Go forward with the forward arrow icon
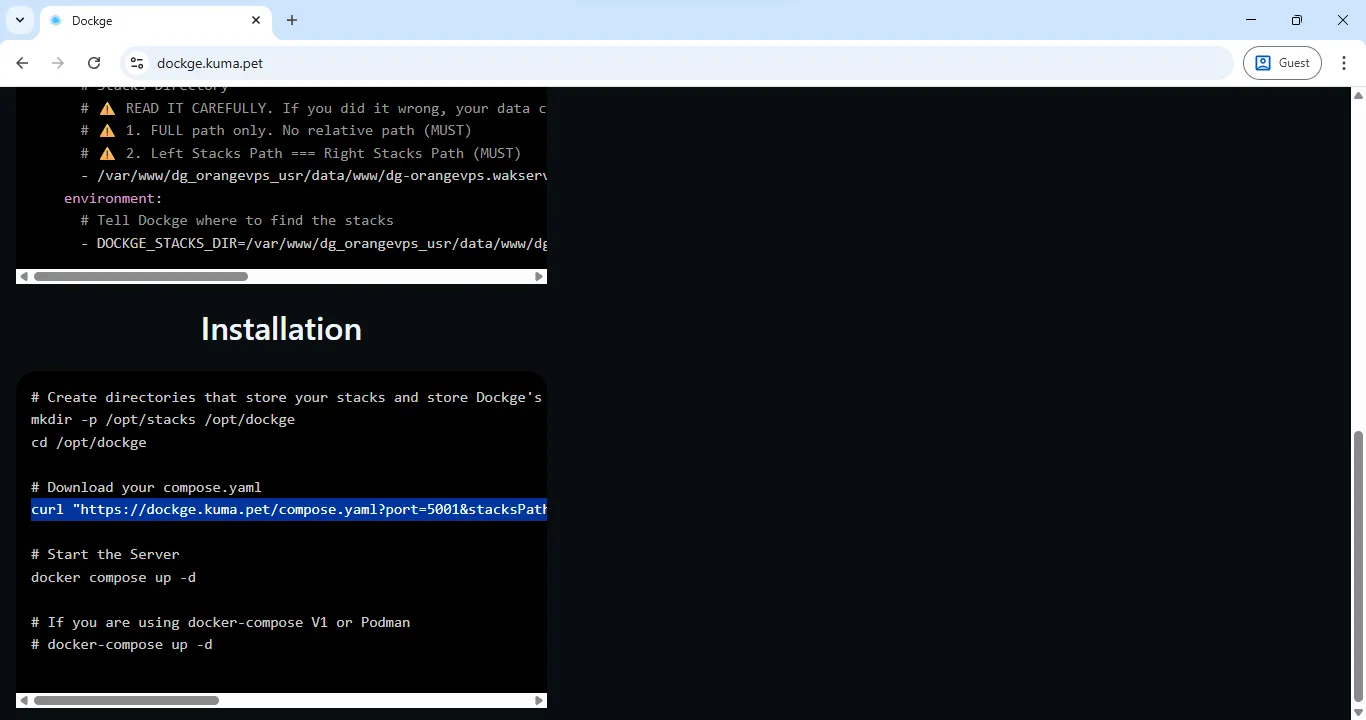The width and height of the screenshot is (1366, 720). (58, 62)
